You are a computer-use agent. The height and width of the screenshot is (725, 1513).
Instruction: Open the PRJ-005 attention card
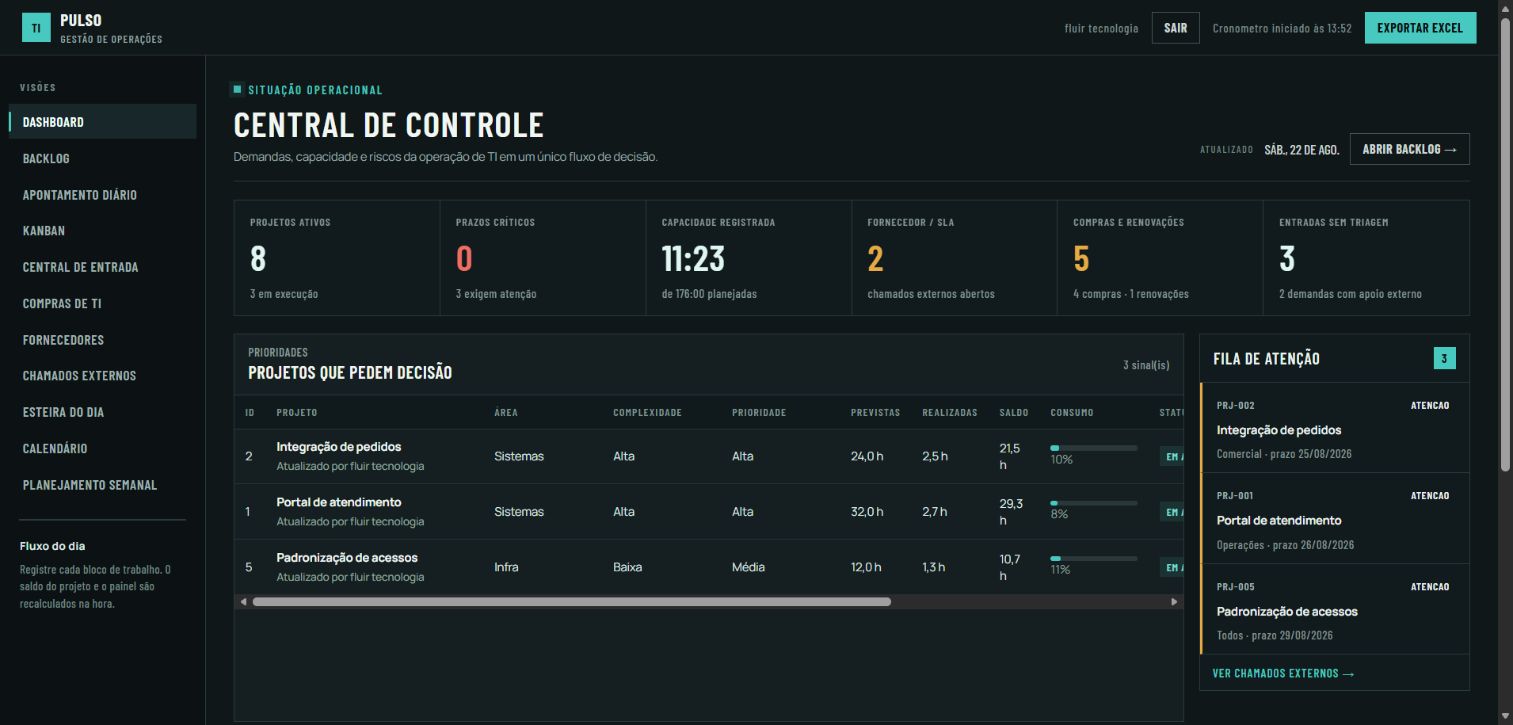[1334, 609]
